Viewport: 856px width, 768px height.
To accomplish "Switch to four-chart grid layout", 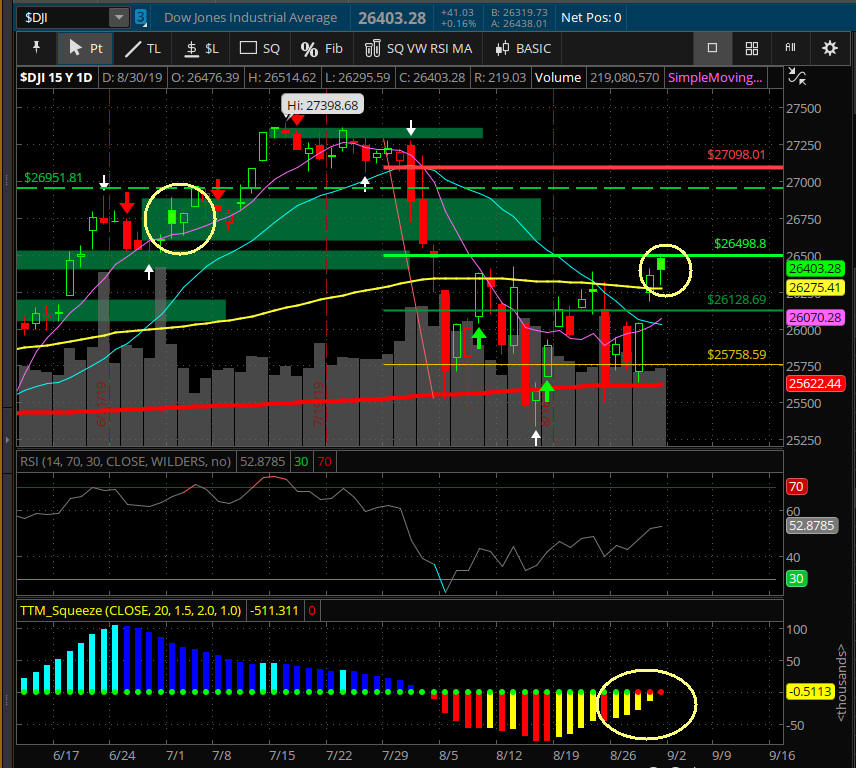I will [x=751, y=48].
